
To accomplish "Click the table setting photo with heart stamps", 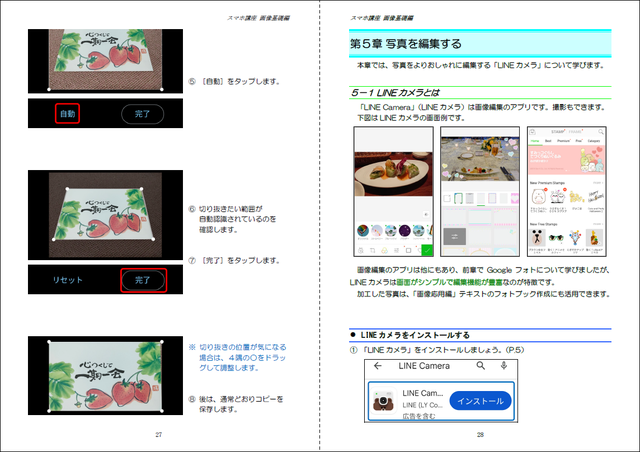I will [x=480, y=159].
